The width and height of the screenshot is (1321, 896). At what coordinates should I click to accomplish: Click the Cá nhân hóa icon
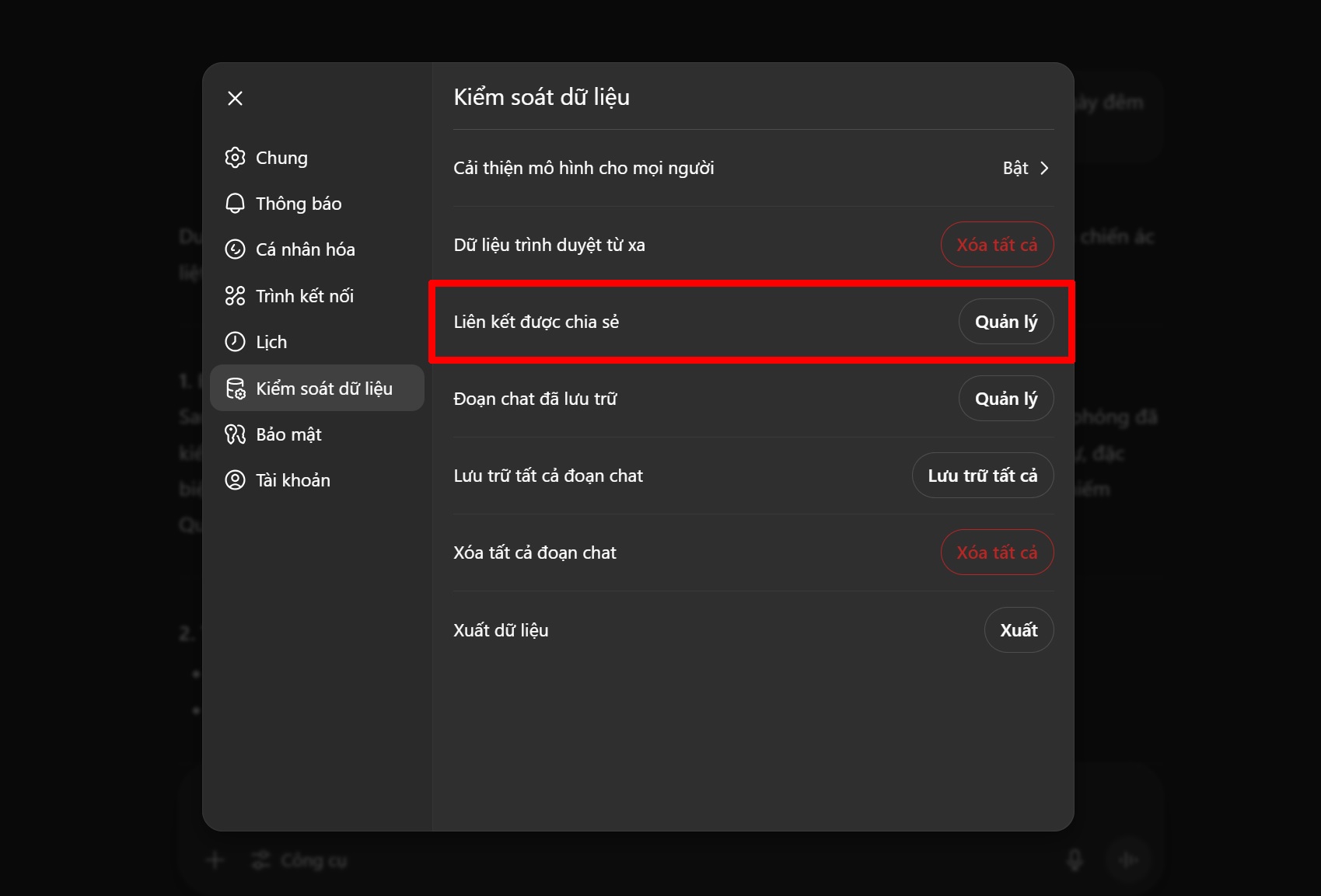235,249
